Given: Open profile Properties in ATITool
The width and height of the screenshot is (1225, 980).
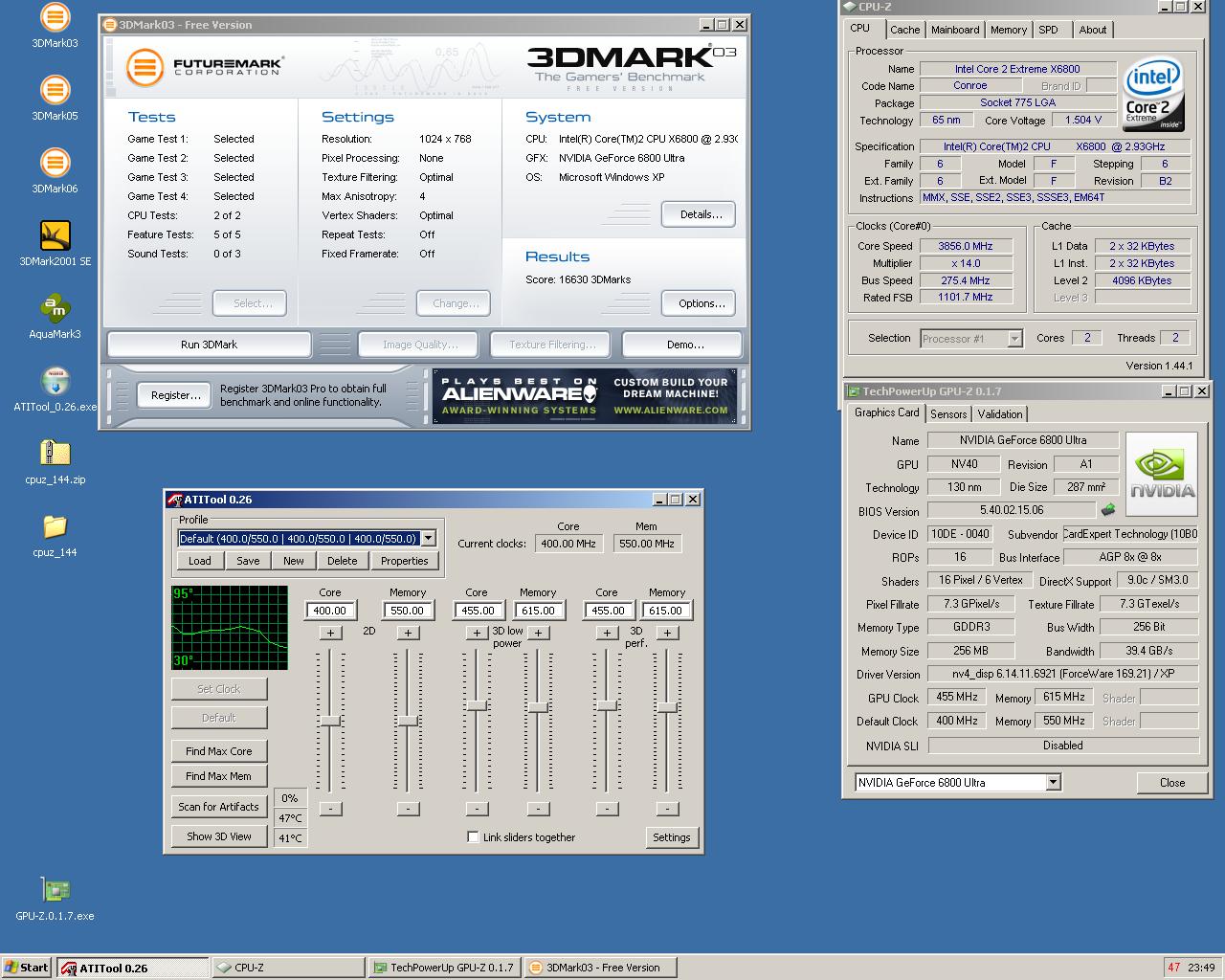Looking at the screenshot, I should tap(404, 561).
